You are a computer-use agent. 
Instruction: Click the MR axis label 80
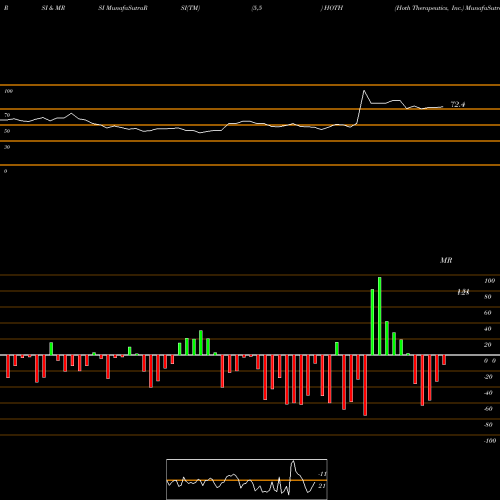(488, 297)
